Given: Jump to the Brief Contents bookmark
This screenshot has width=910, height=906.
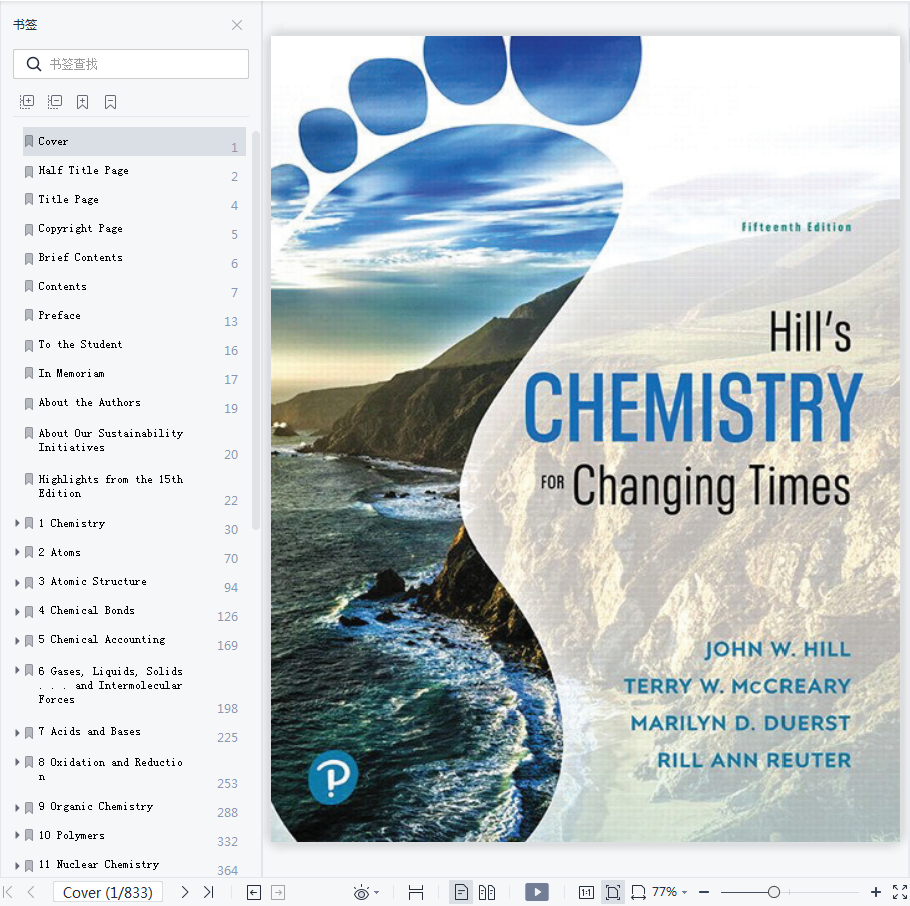Looking at the screenshot, I should click(134, 258).
